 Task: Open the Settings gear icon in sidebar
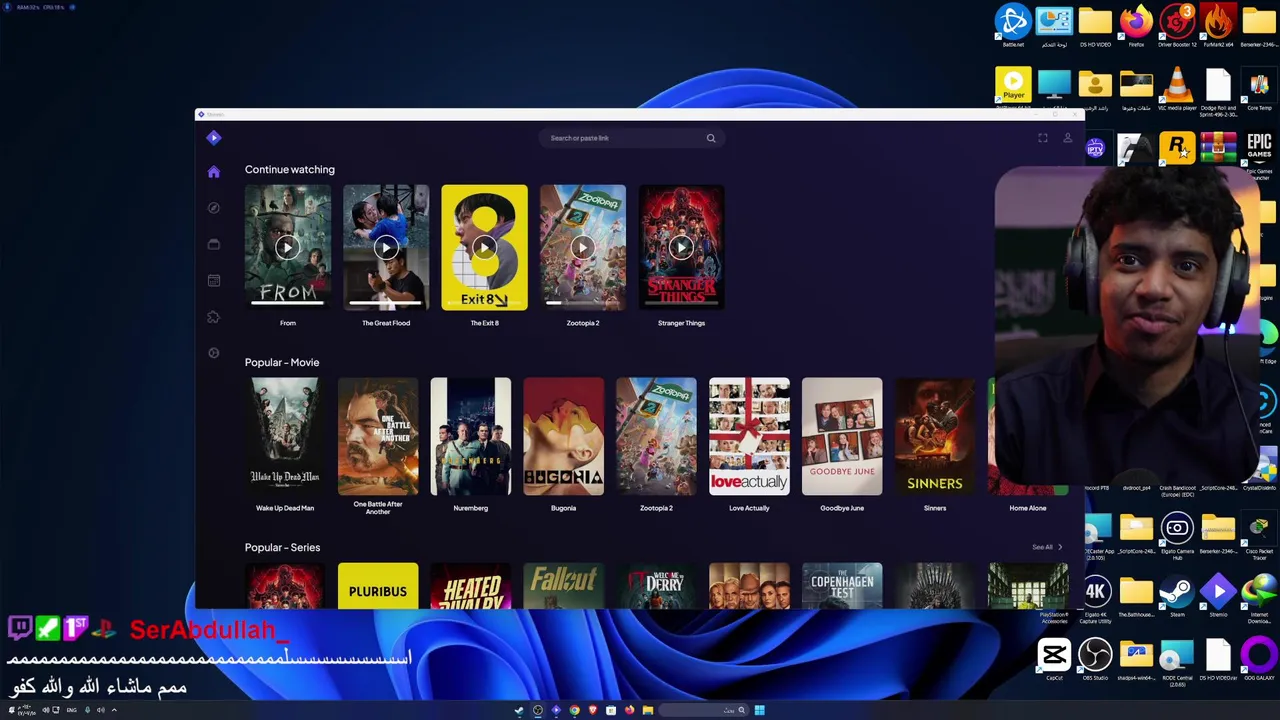[213, 353]
